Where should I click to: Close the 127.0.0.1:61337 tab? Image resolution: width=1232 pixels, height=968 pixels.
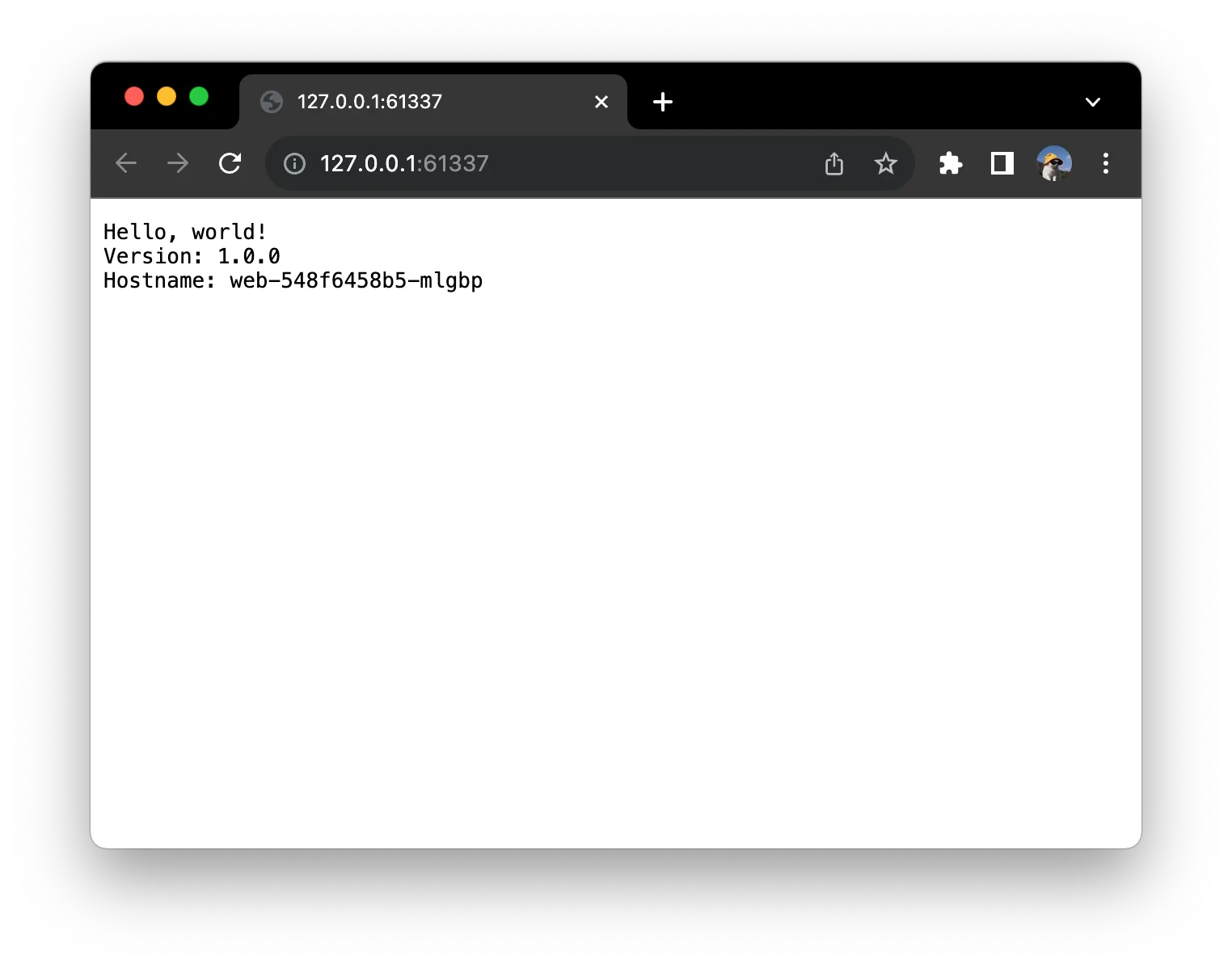click(601, 102)
